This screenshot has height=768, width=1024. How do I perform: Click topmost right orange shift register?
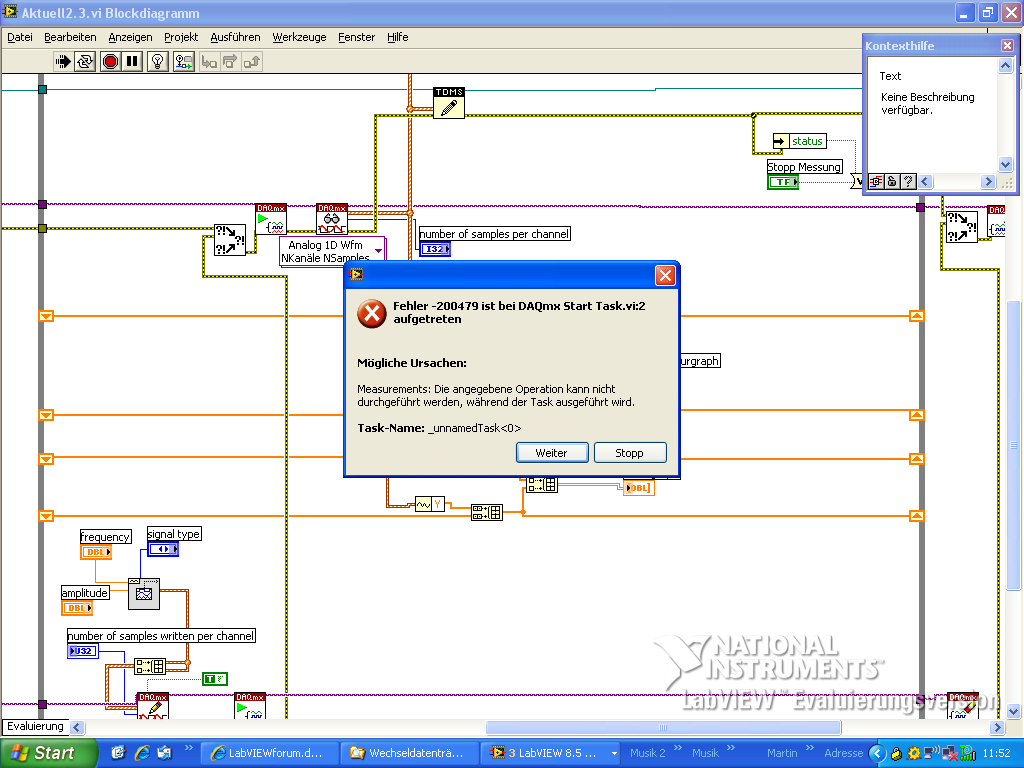click(x=917, y=316)
